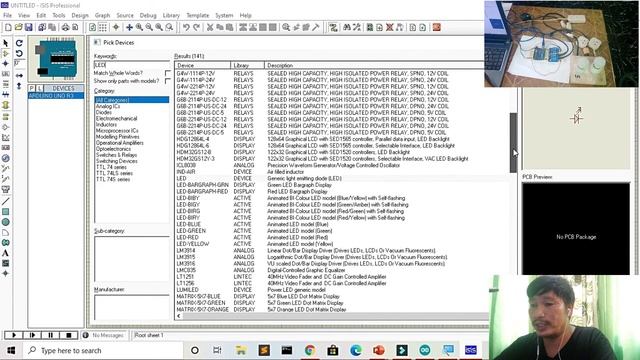The image size is (640, 360).
Task: Click the results list vertical scrollbar thumb
Action: [513, 142]
